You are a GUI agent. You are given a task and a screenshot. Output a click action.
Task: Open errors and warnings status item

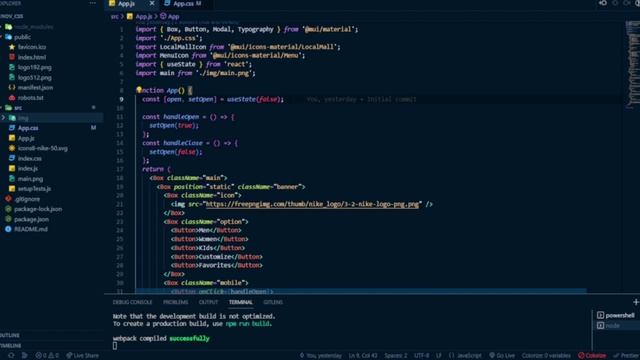click(47, 356)
